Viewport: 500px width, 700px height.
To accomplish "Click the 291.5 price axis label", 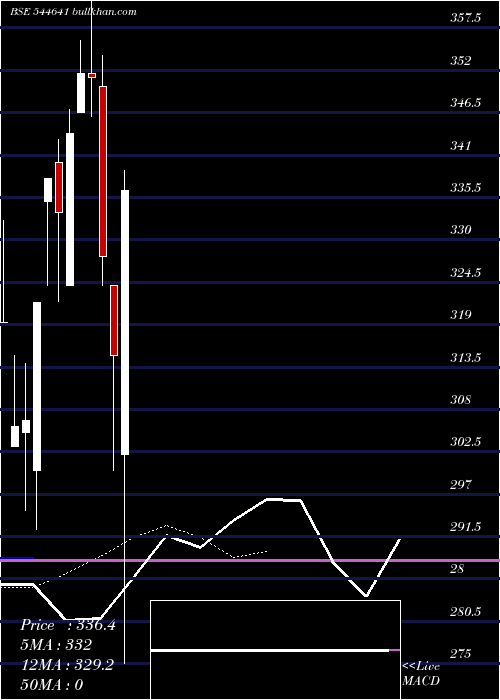I will tap(466, 526).
